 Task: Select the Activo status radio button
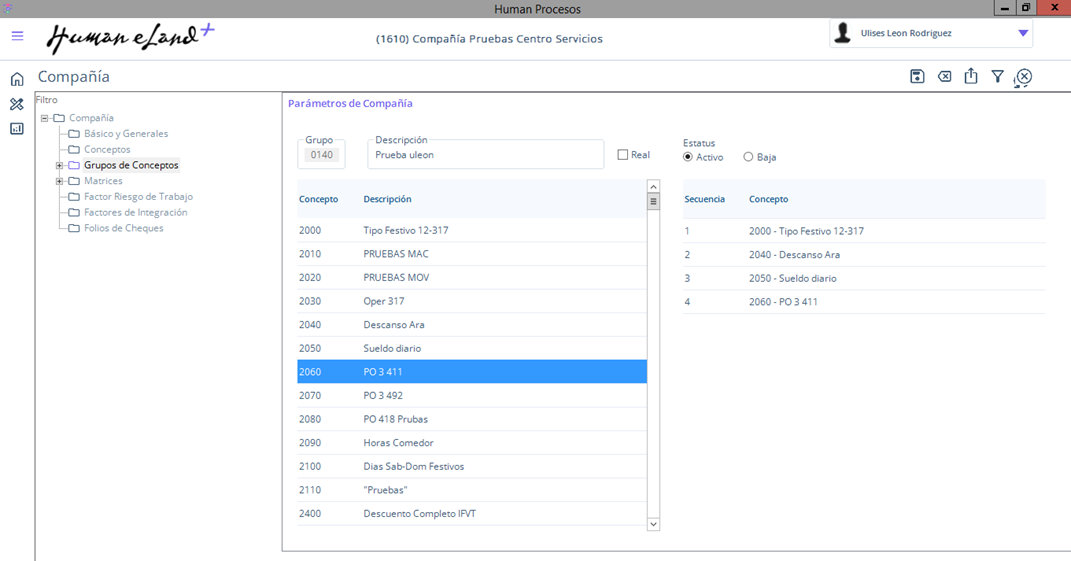[x=688, y=157]
